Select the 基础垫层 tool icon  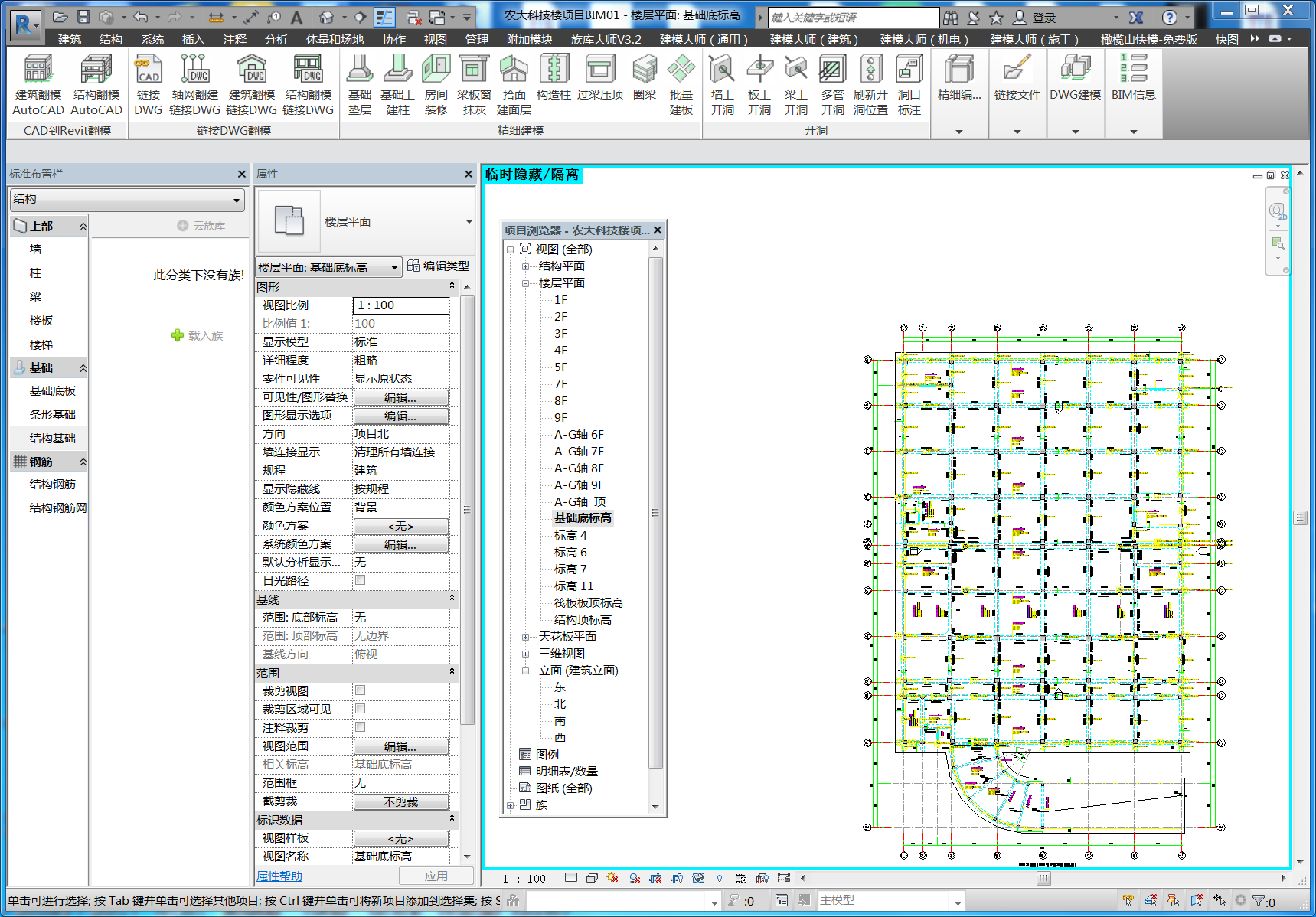359,70
